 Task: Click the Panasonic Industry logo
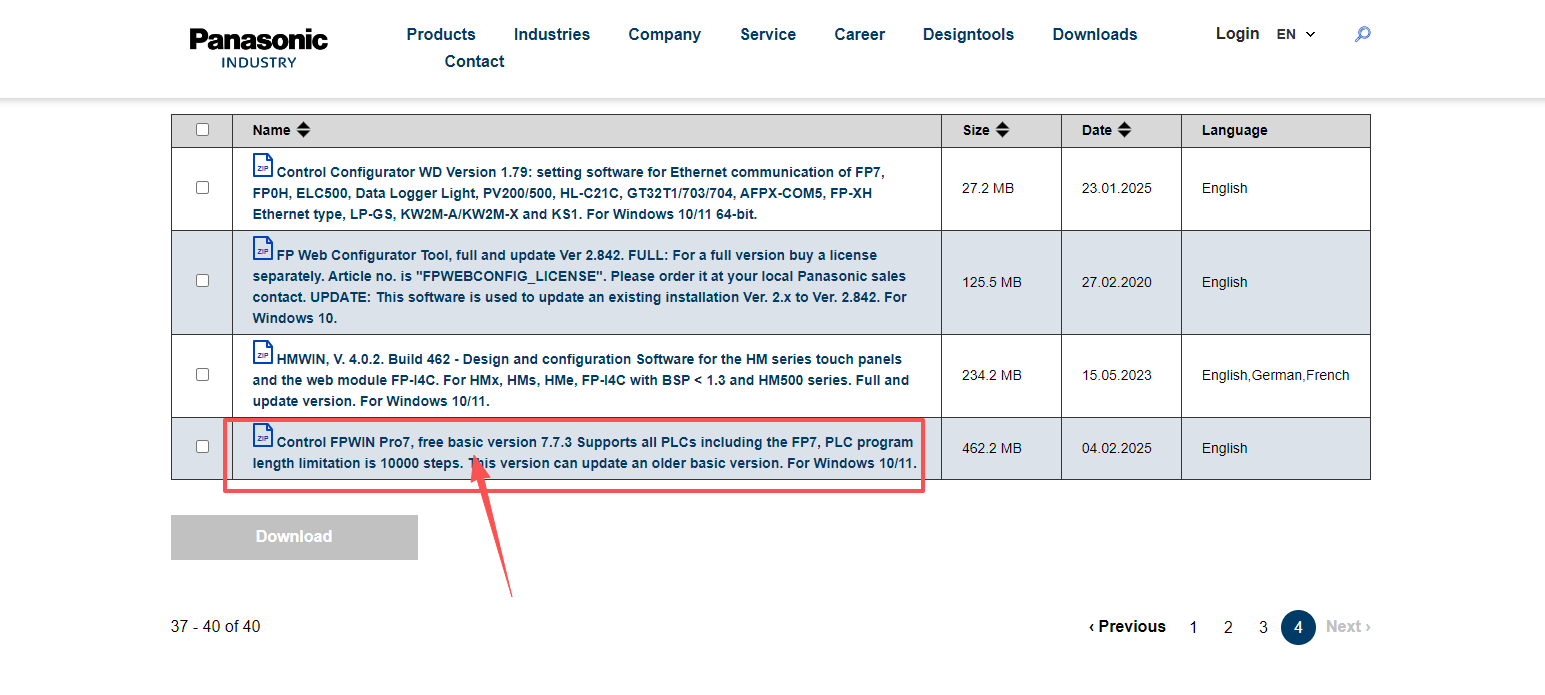(259, 47)
